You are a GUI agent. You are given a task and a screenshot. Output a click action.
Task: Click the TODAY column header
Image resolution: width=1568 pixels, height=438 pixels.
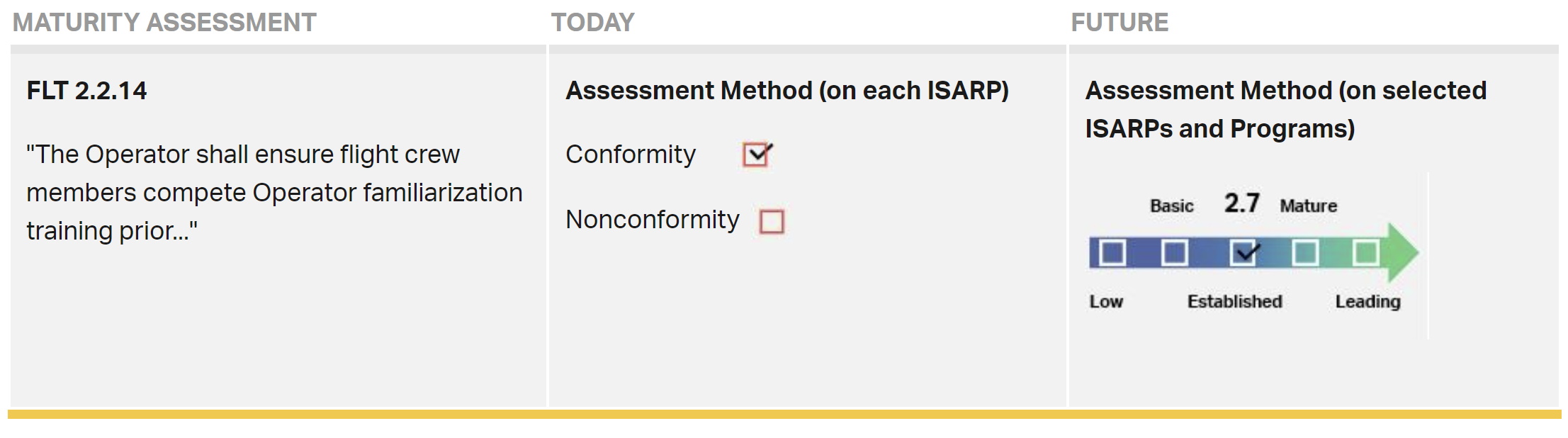tap(593, 23)
